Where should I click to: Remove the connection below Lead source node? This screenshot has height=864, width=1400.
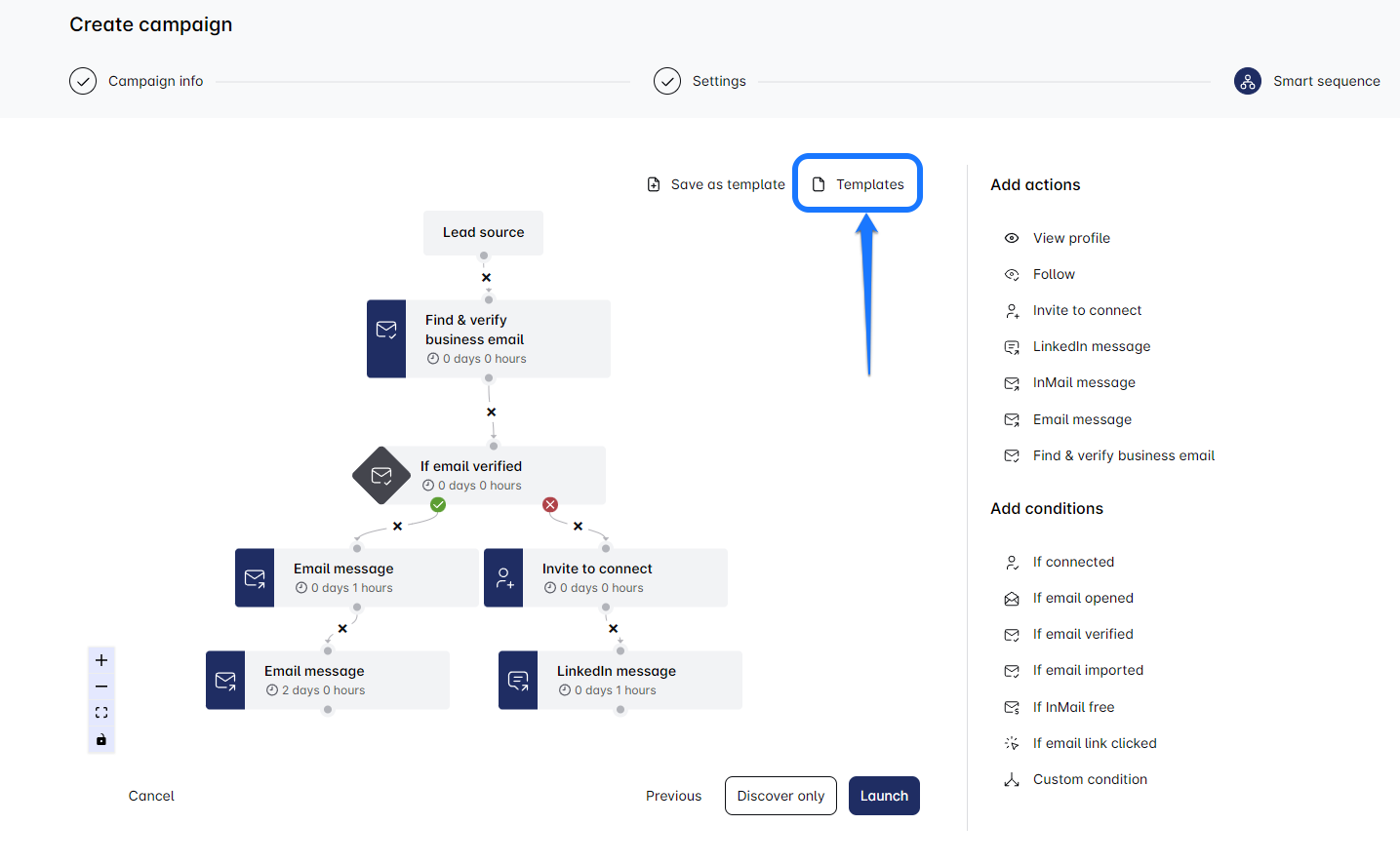486,278
